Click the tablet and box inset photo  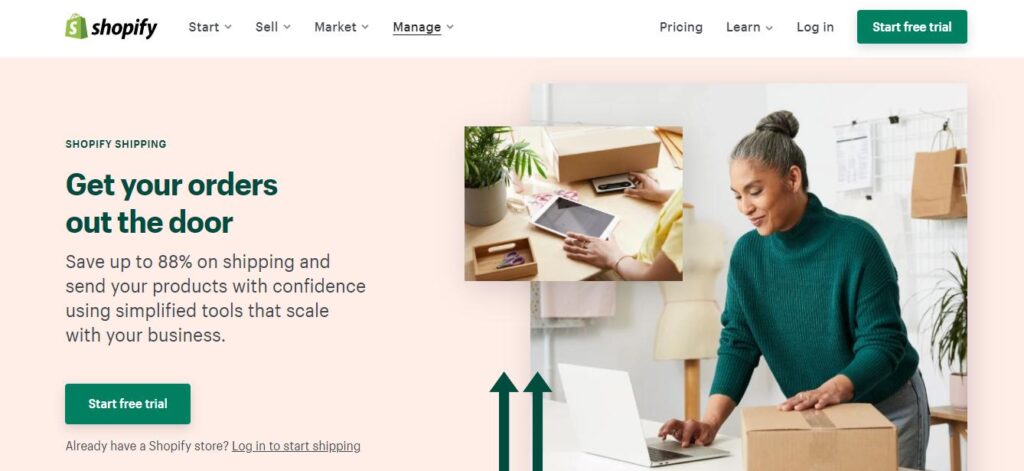573,204
